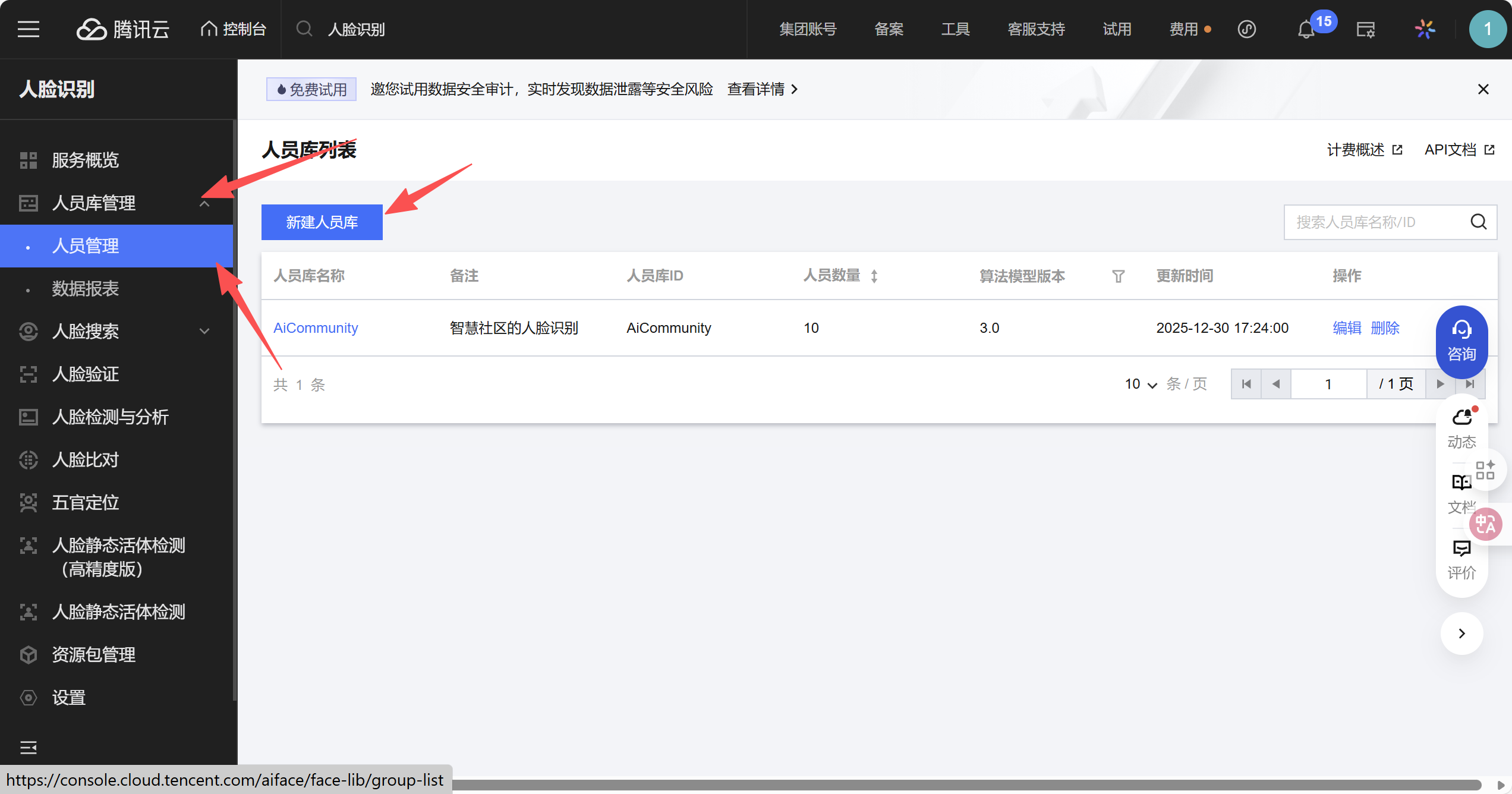Image resolution: width=1512 pixels, height=794 pixels.
Task: Open 人脸比对 in the sidebar
Action: (85, 460)
